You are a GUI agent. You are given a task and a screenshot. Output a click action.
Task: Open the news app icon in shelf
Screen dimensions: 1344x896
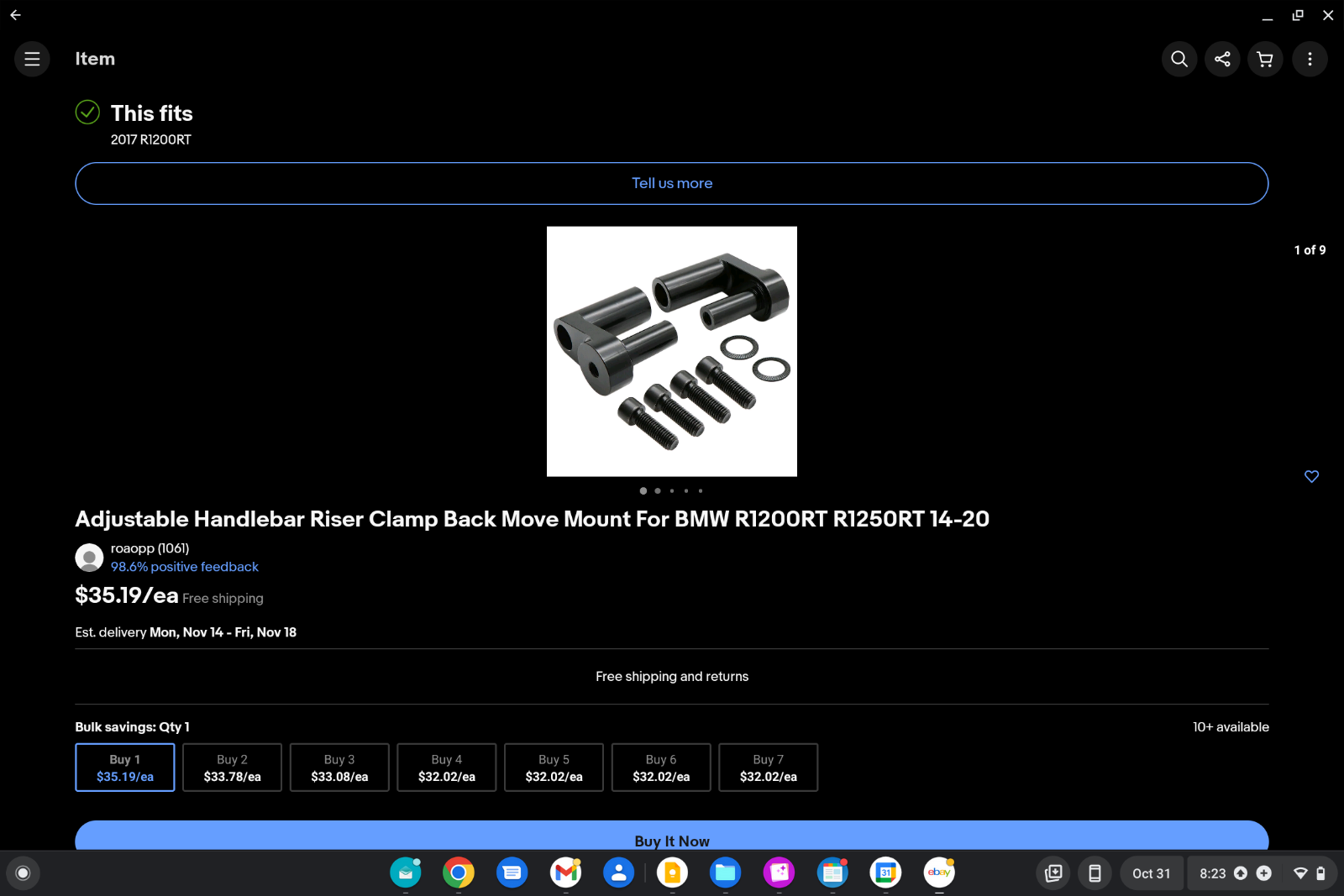click(832, 873)
